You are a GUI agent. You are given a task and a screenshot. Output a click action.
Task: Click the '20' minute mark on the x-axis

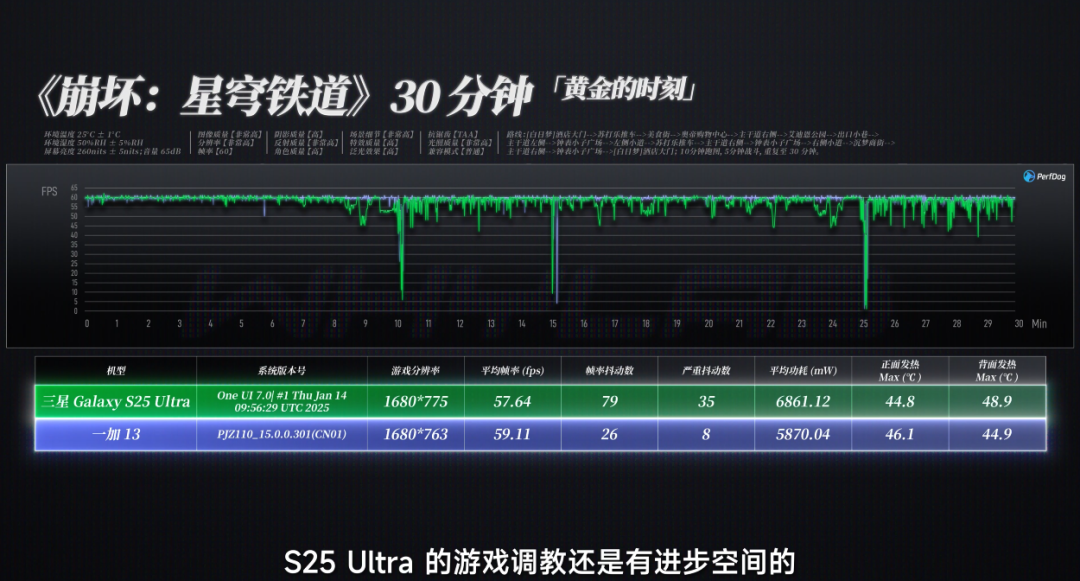708,324
